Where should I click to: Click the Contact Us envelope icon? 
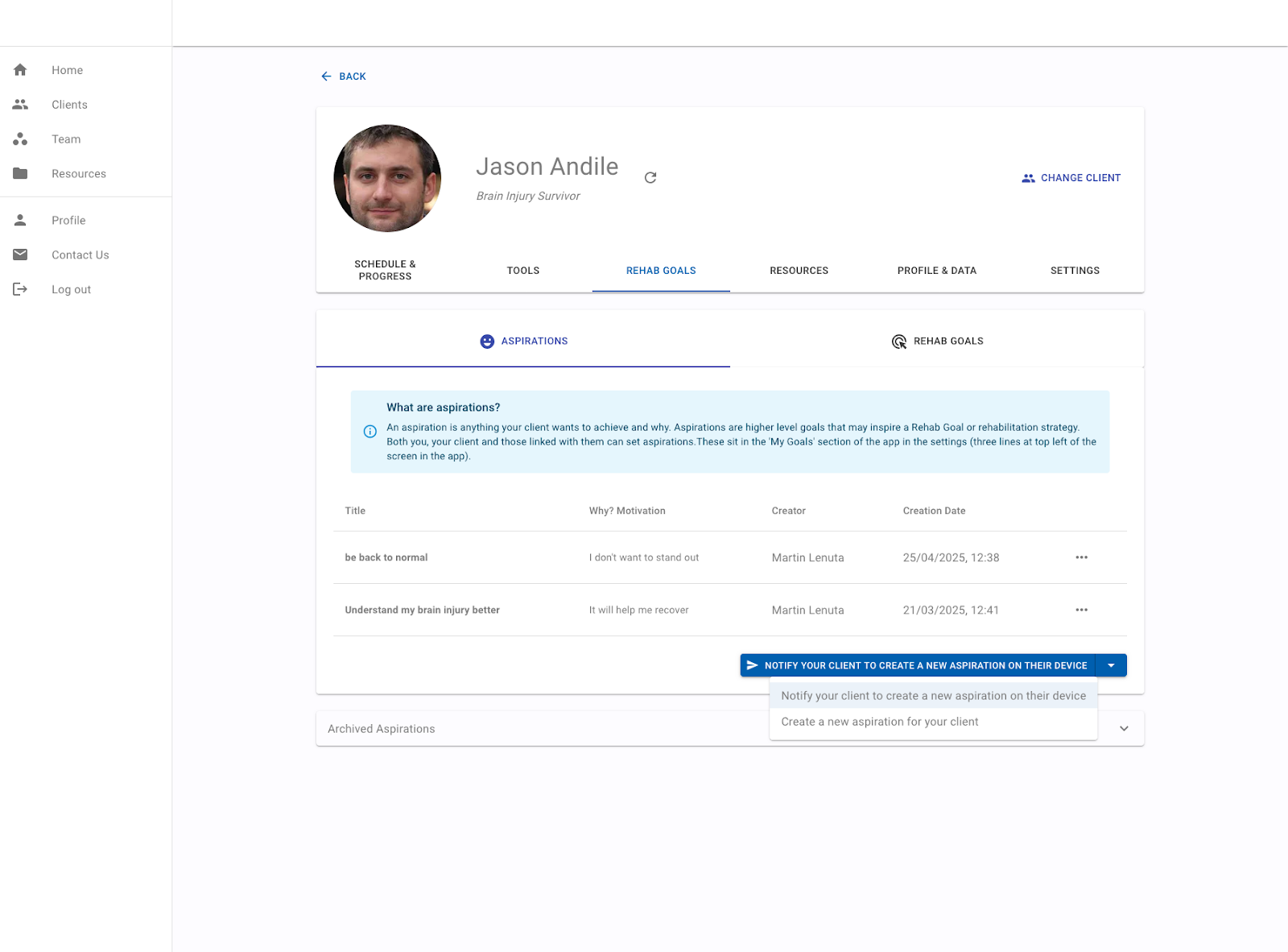(x=20, y=255)
